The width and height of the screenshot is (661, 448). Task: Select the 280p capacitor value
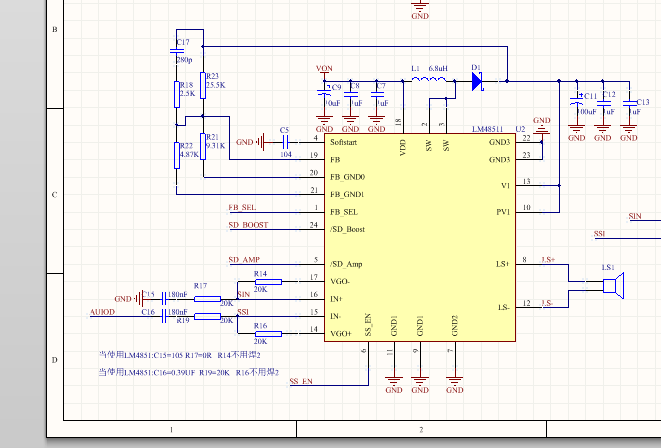click(x=184, y=60)
